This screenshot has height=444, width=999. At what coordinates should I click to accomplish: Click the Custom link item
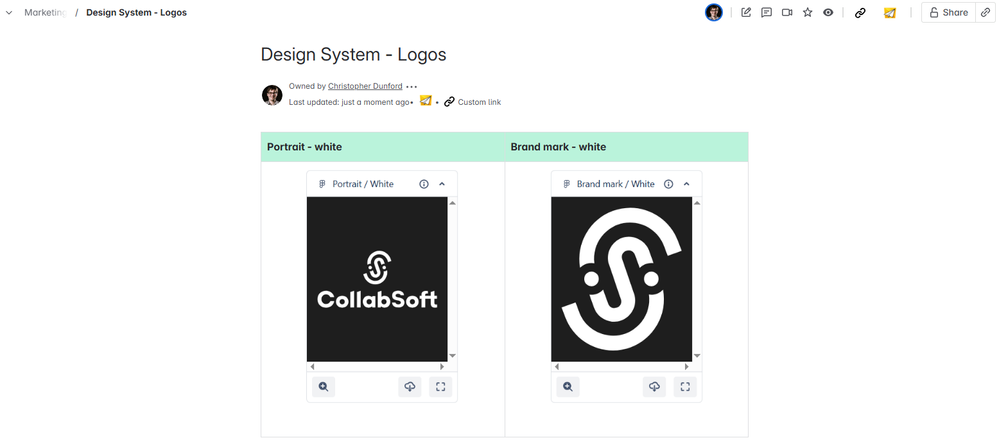tap(478, 102)
